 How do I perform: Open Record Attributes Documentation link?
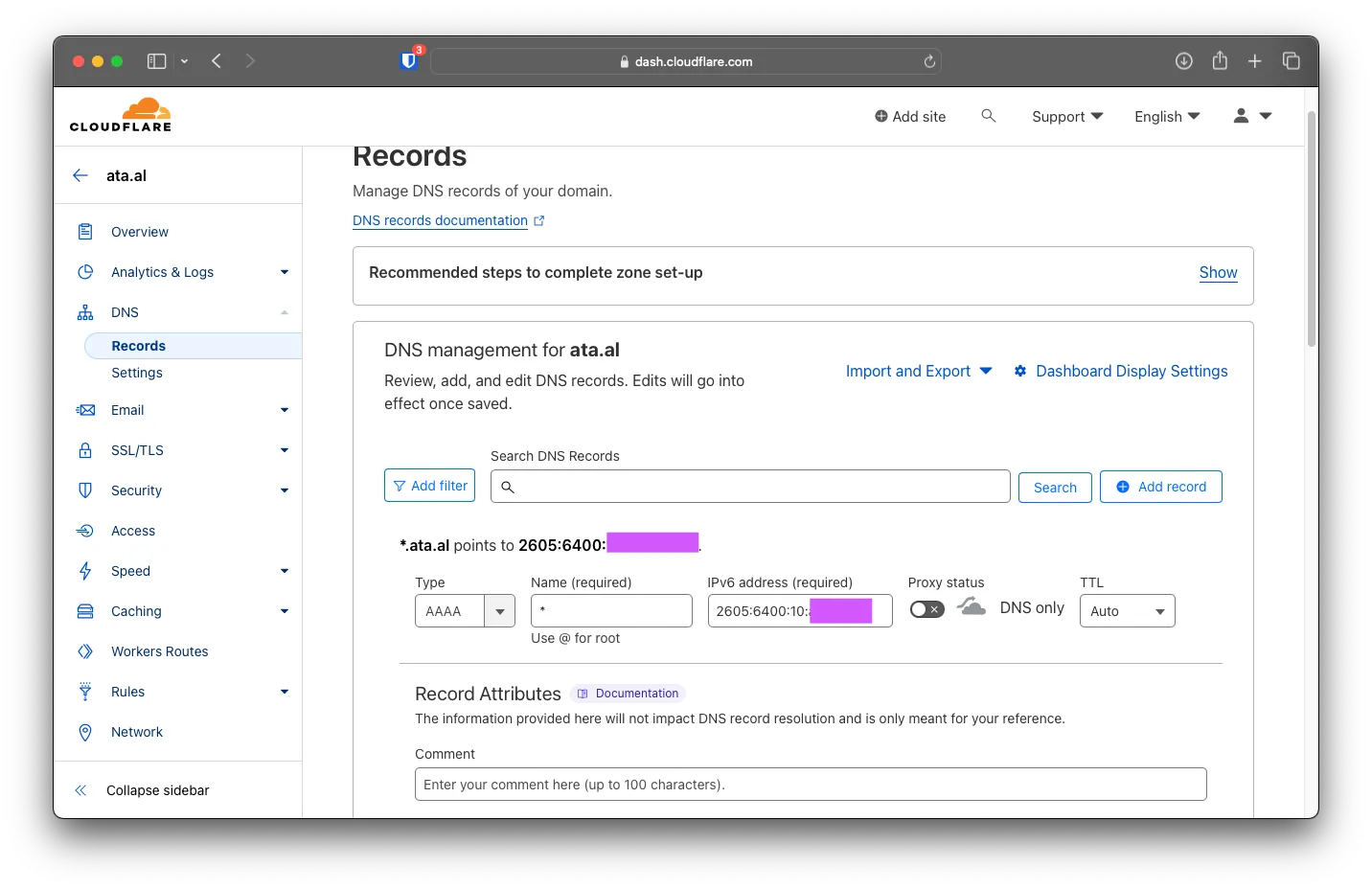[628, 694]
